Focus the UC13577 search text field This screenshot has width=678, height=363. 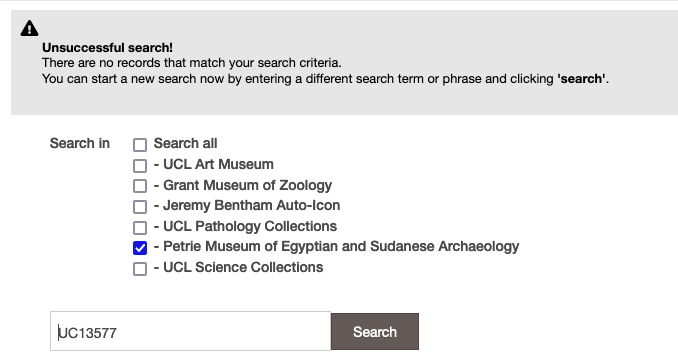click(190, 331)
